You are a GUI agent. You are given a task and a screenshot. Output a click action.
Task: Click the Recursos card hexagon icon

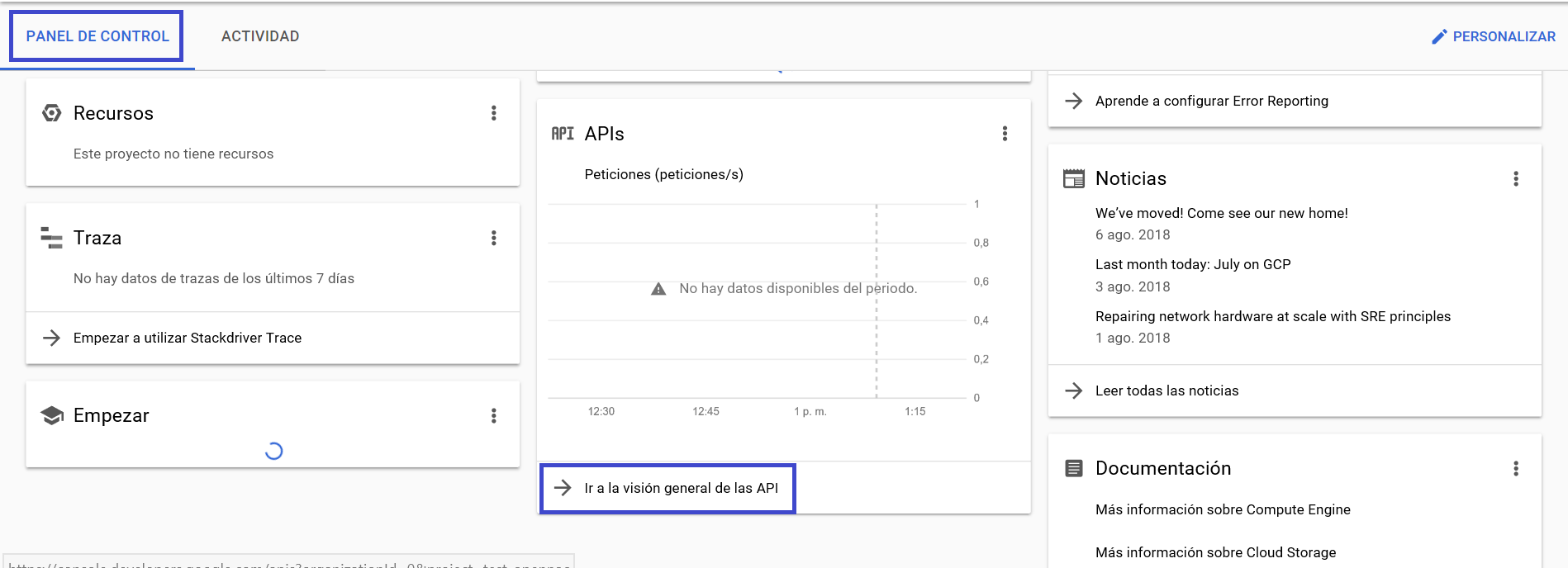pos(52,113)
